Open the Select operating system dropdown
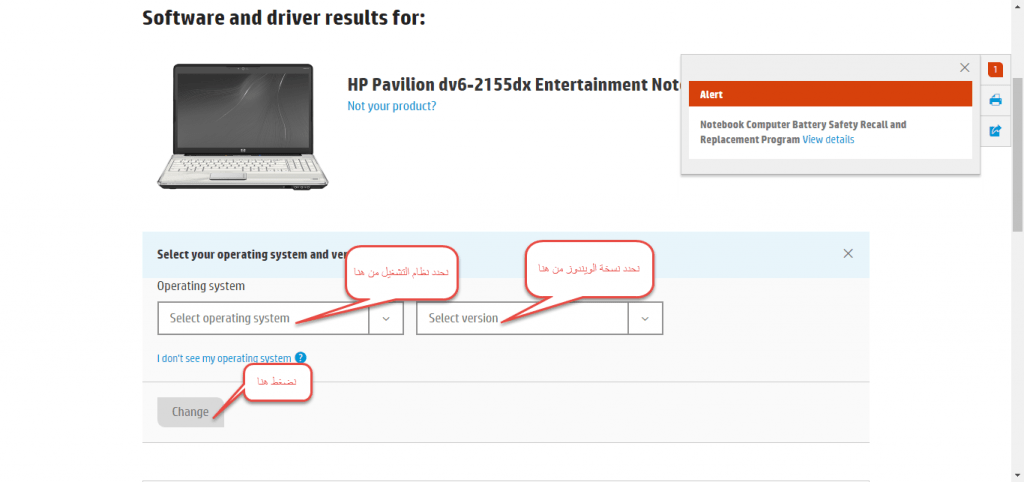This screenshot has width=1024, height=482. [281, 318]
